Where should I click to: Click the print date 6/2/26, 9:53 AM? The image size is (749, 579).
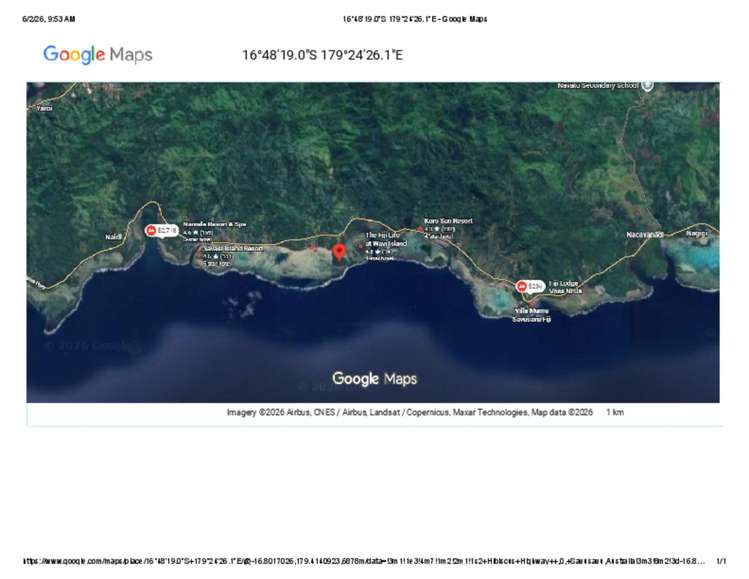pos(49,19)
